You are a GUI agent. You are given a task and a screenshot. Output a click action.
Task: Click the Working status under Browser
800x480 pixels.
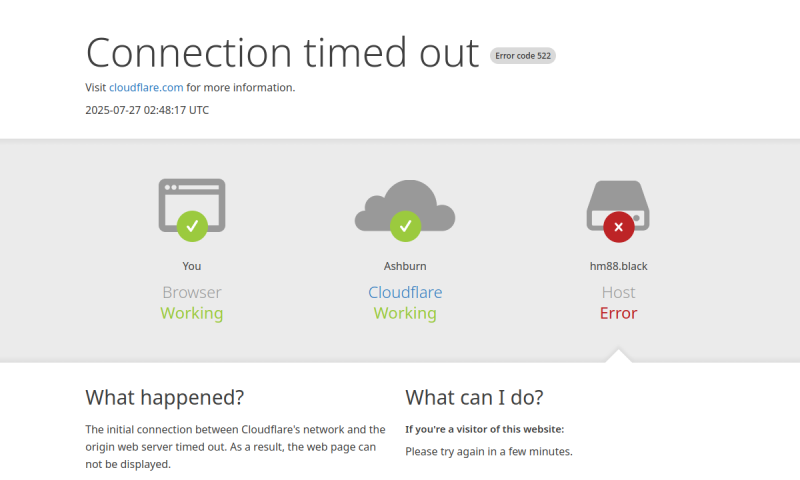tap(192, 313)
